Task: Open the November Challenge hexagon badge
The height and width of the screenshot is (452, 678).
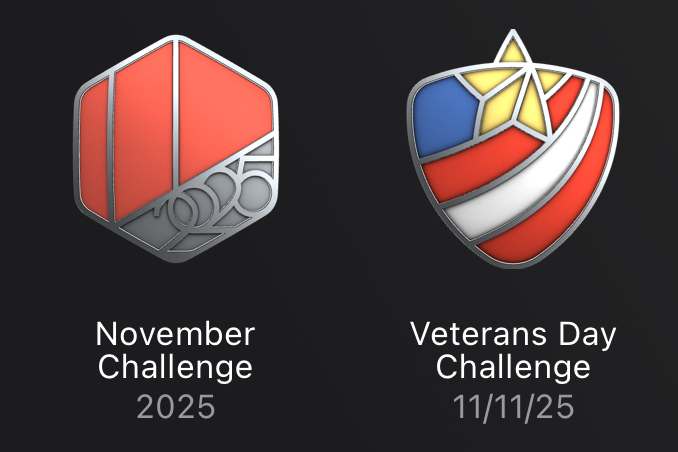Action: [x=176, y=148]
